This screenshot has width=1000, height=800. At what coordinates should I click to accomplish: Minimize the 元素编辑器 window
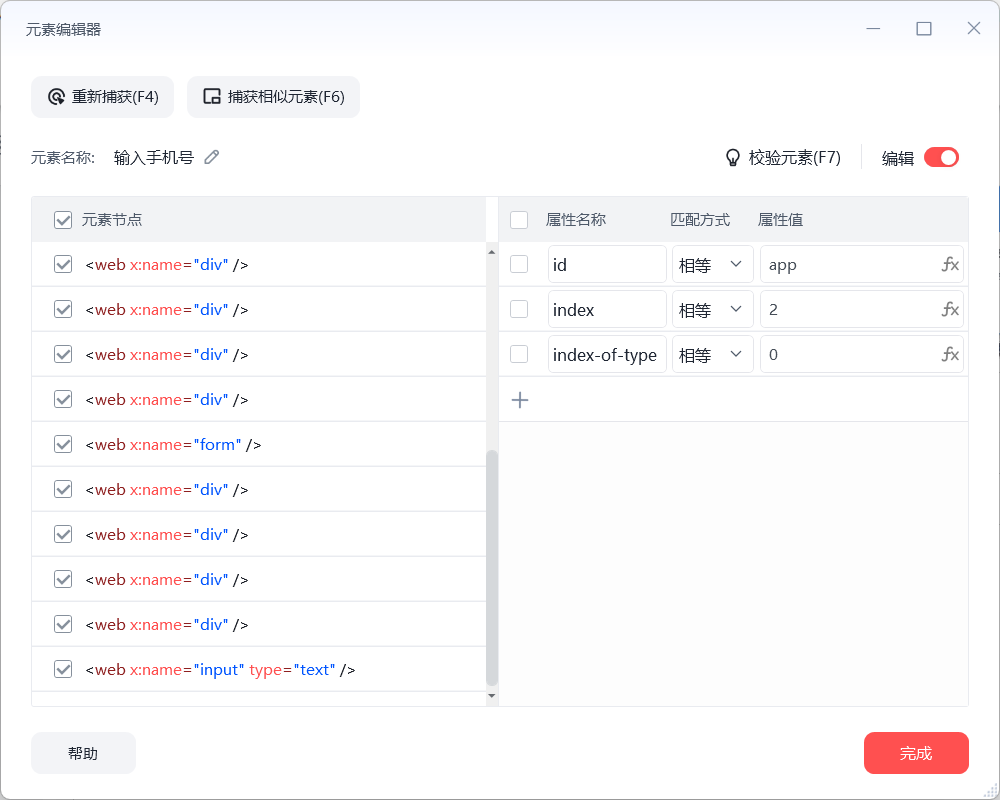(873, 29)
